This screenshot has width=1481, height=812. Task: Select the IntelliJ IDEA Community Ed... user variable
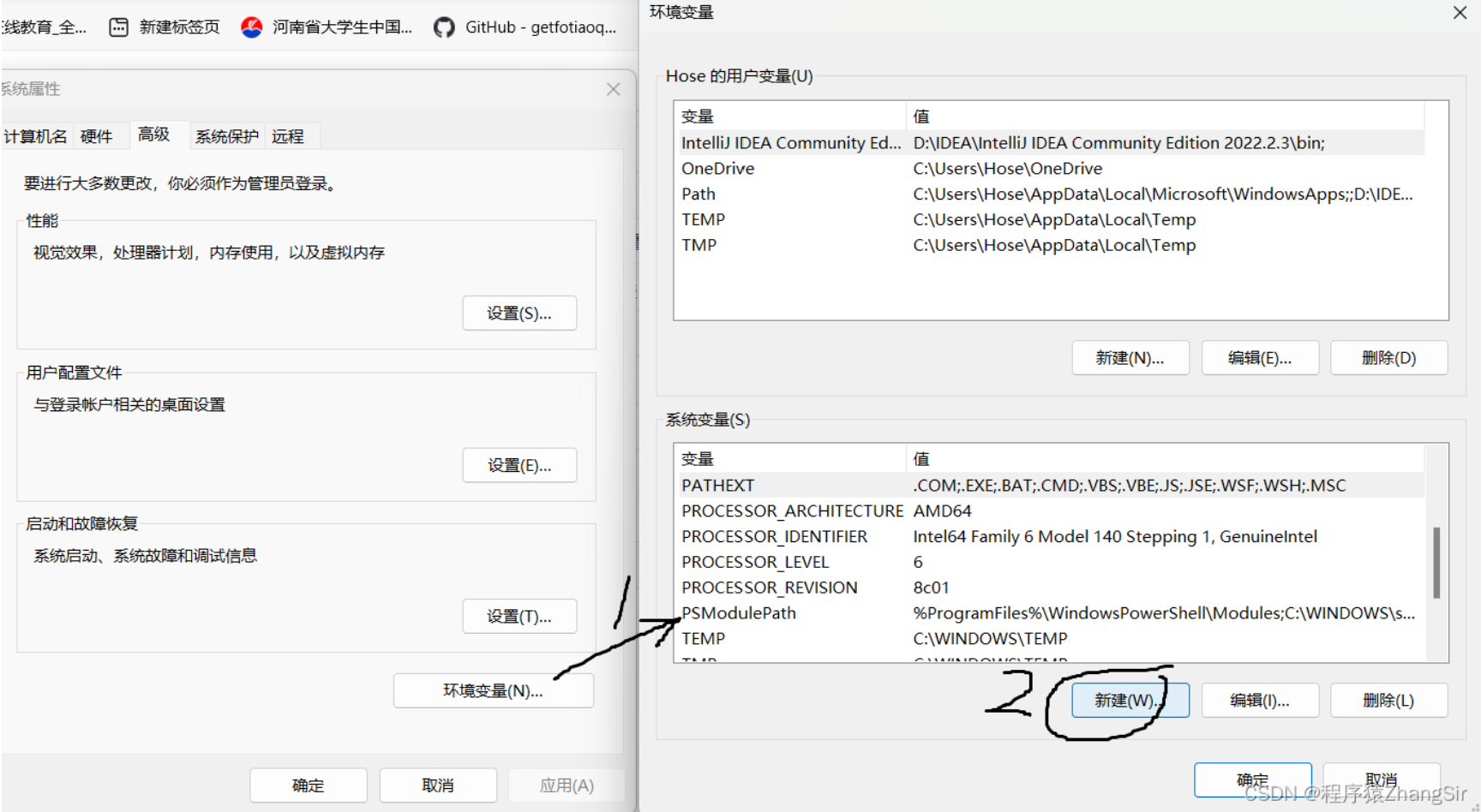point(1052,143)
